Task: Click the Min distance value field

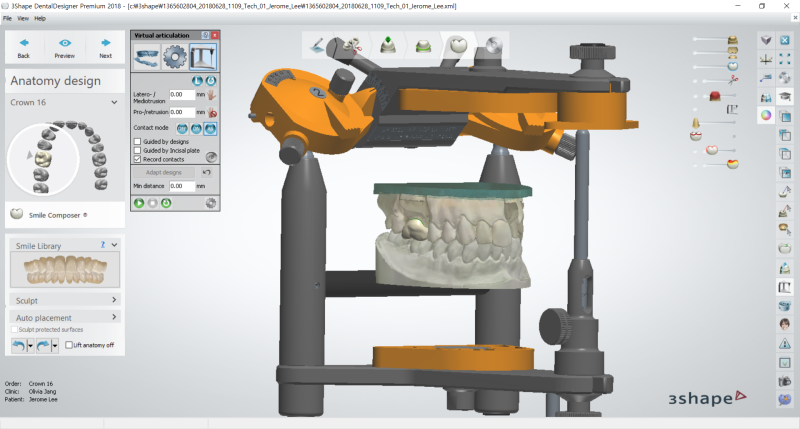Action: [x=182, y=186]
